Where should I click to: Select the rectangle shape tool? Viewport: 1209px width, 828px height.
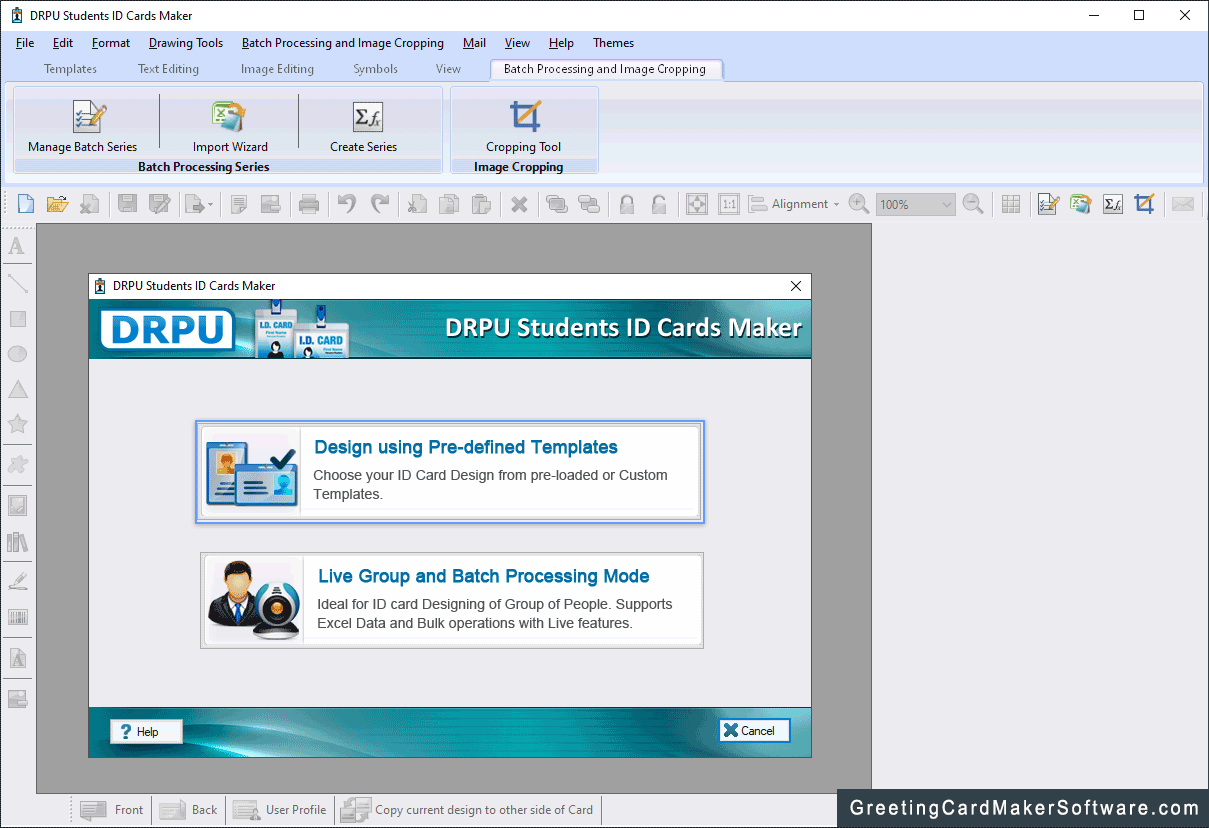point(17,319)
